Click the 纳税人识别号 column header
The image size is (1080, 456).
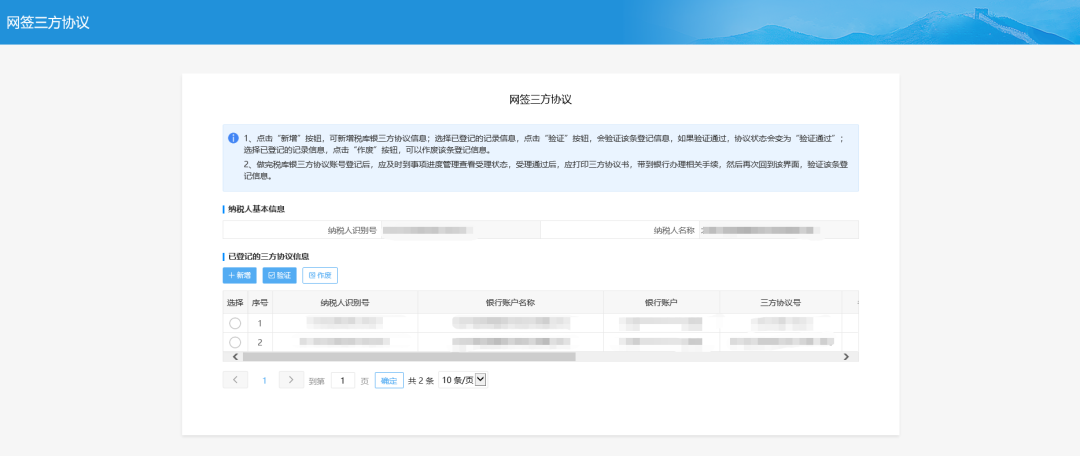pyautogui.click(x=345, y=302)
